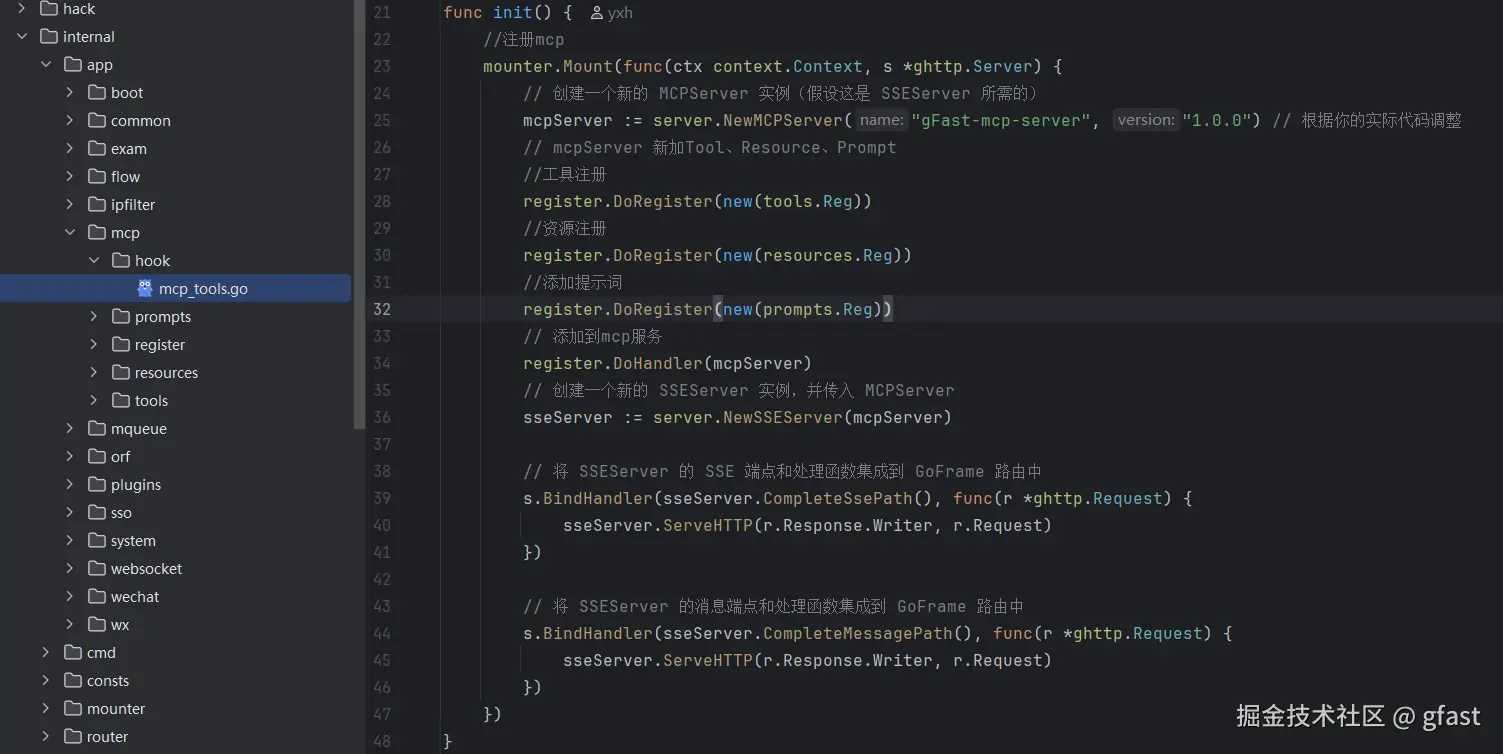
Task: Click the mqueue folder icon
Action: [97, 429]
